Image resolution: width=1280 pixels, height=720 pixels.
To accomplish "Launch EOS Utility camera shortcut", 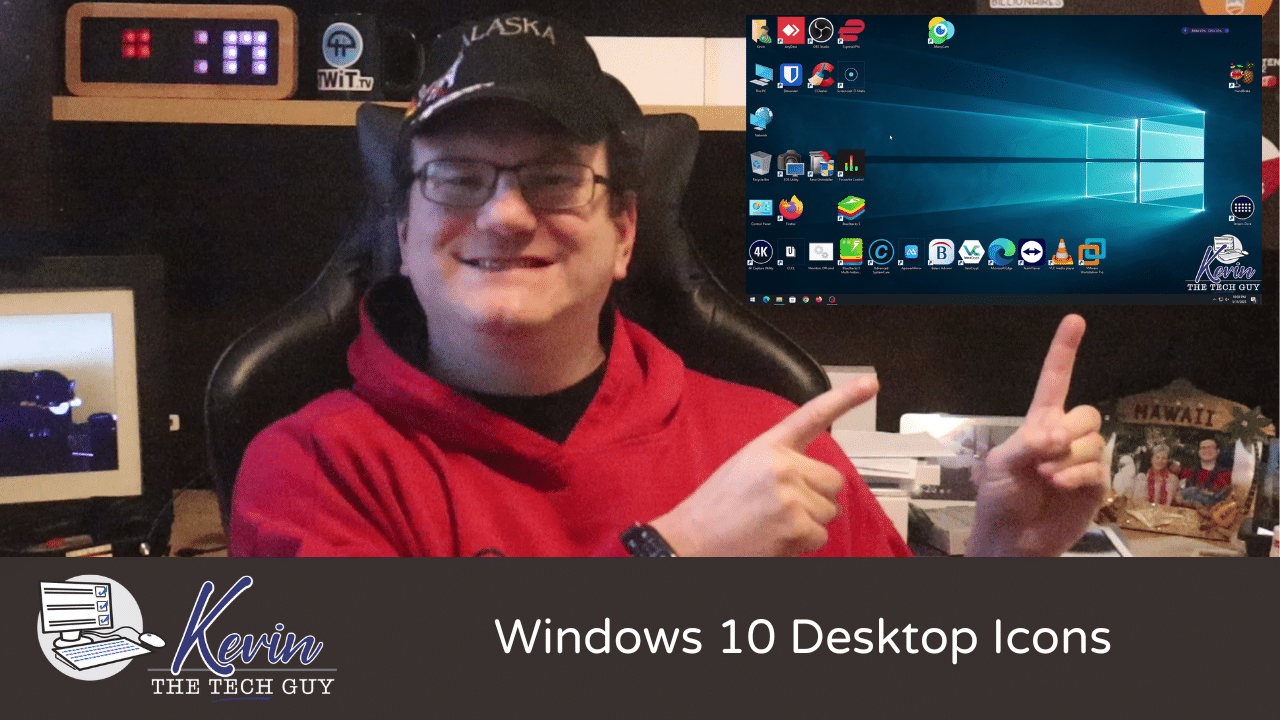I will (x=790, y=165).
